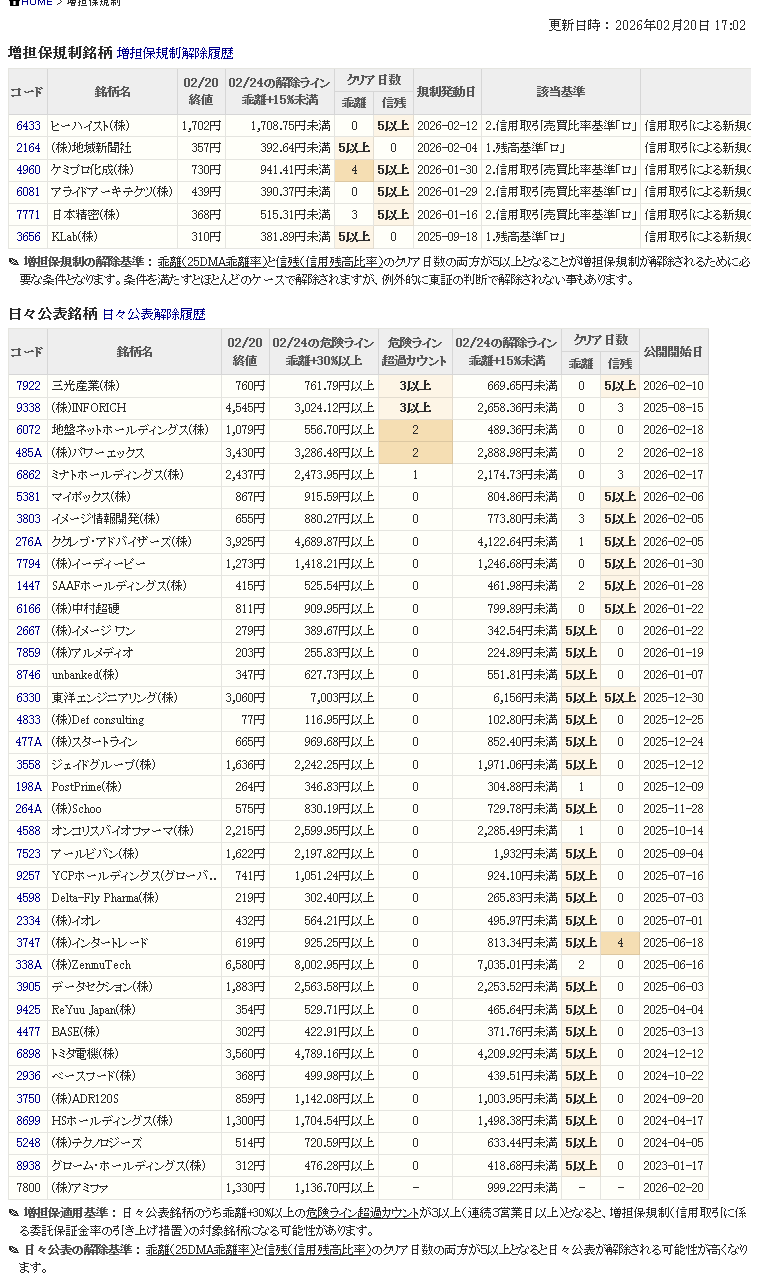759x1277 pixels.
Task: Open stock code 9338 for INFORICH
Action: [x=28, y=408]
